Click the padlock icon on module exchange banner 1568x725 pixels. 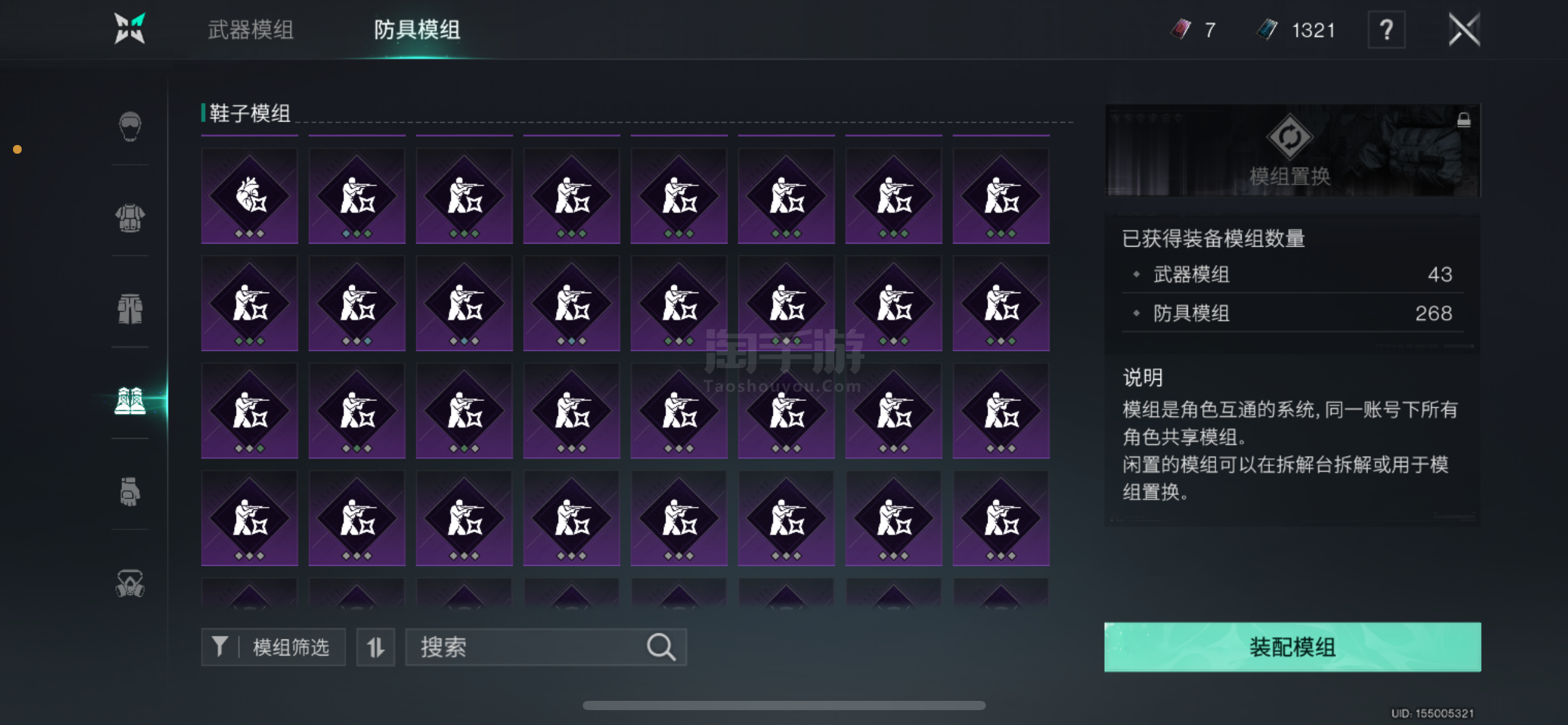(1464, 119)
